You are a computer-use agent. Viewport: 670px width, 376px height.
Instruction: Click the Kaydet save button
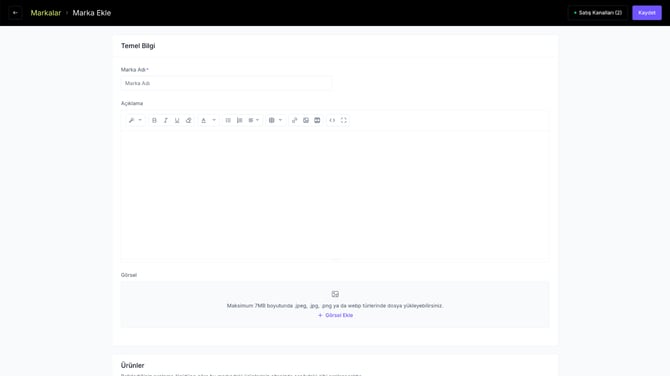coord(646,13)
